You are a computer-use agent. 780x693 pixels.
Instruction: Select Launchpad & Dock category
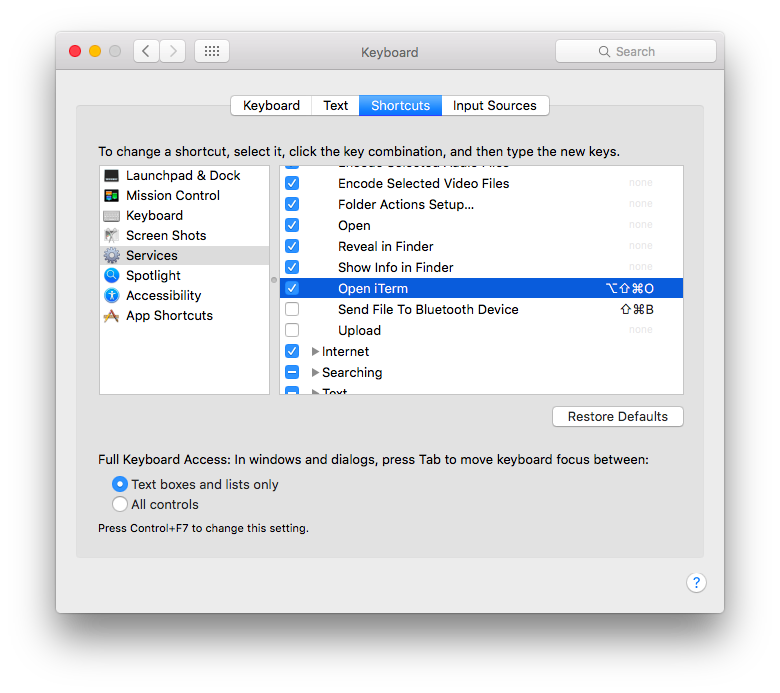[x=185, y=176]
